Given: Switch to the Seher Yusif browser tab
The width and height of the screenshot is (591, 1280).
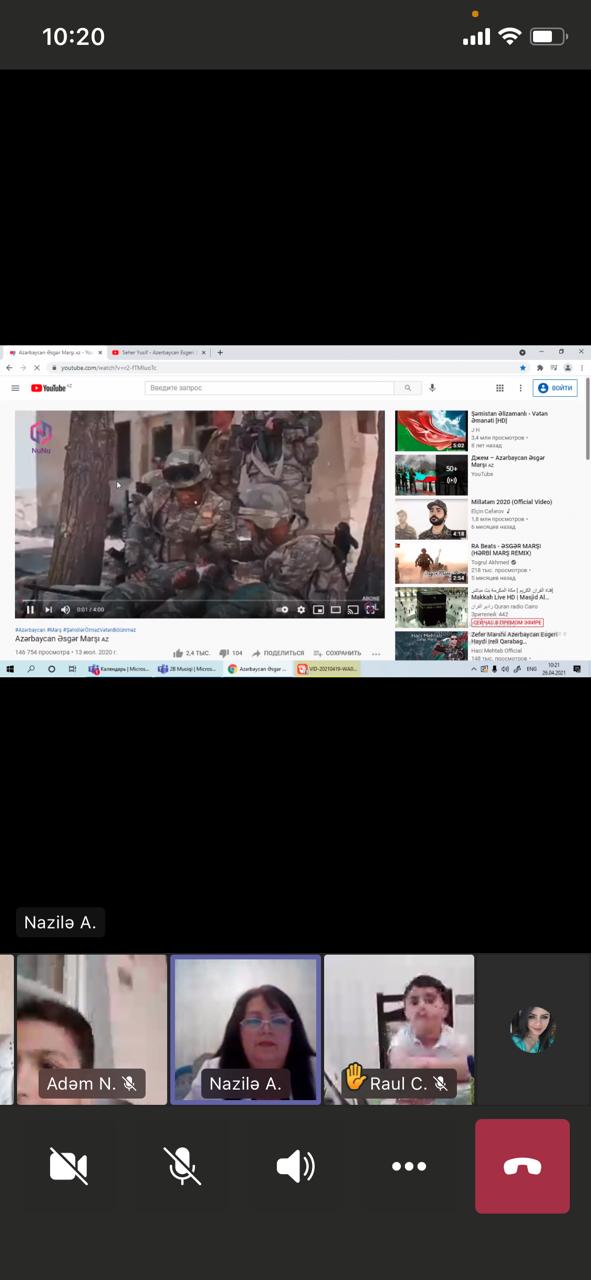Looking at the screenshot, I should (x=154, y=352).
